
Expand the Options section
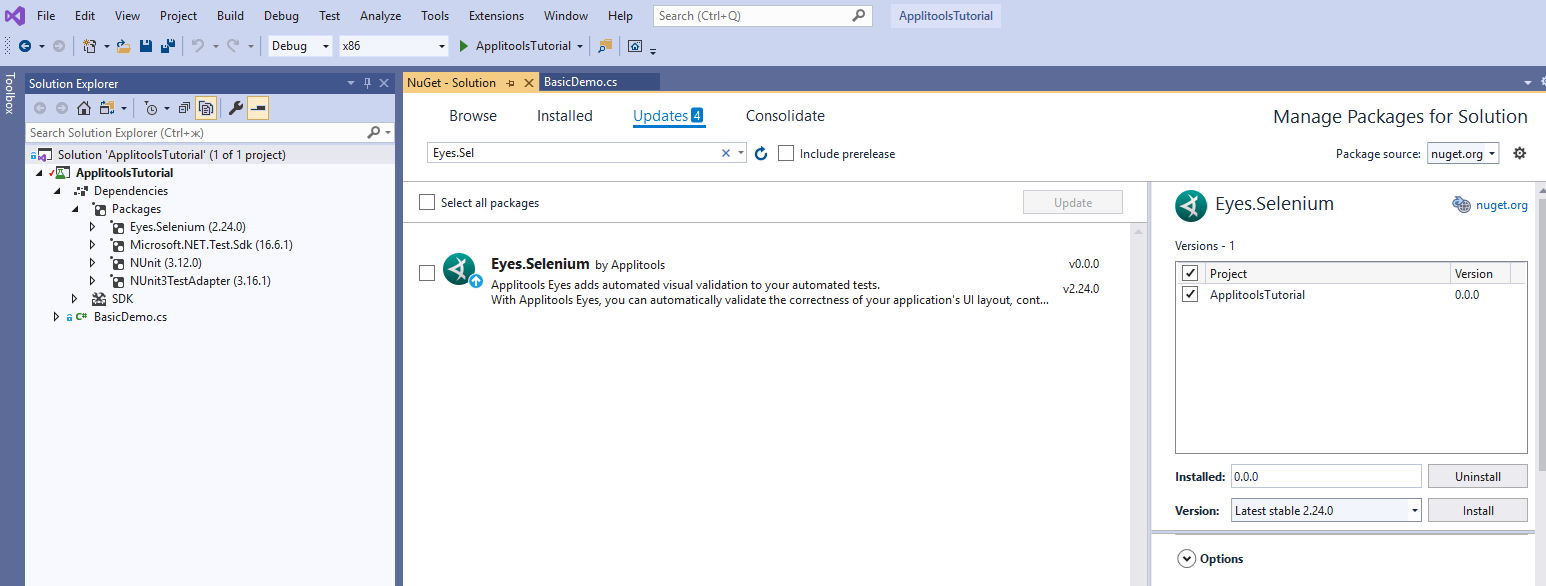pyautogui.click(x=1187, y=559)
